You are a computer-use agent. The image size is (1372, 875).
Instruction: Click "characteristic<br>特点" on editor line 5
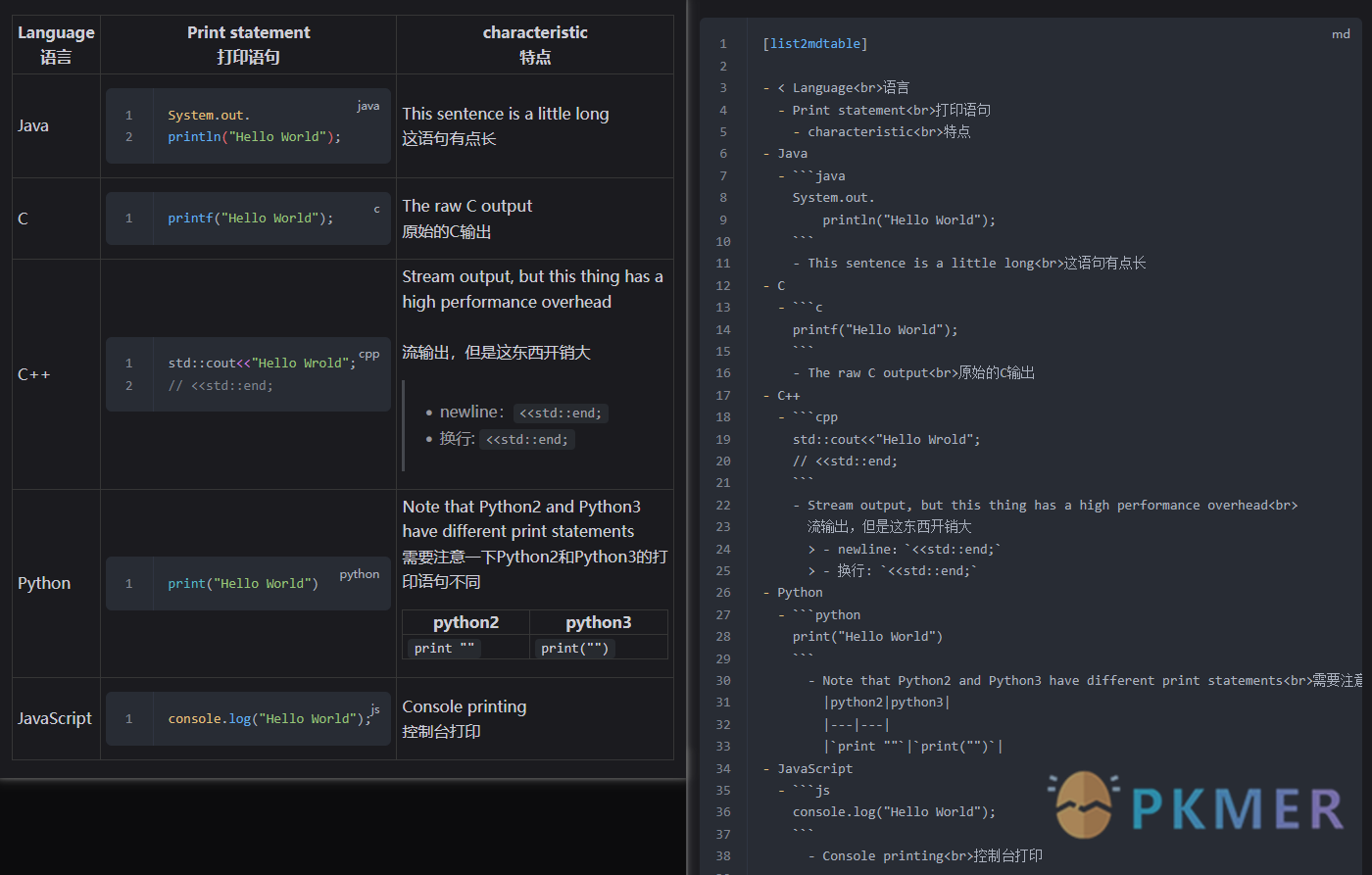(889, 132)
